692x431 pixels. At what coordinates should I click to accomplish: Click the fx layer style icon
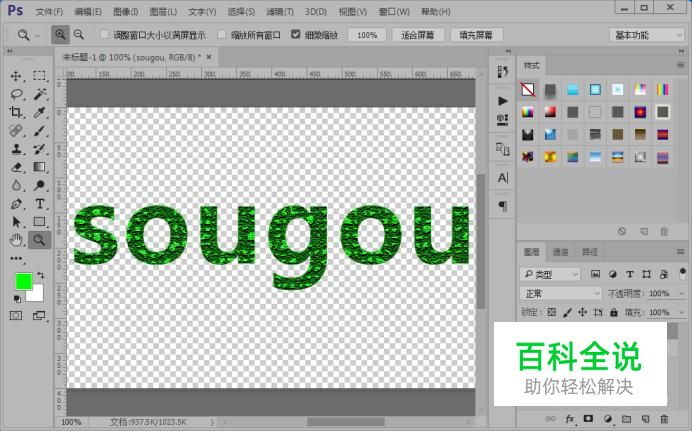pos(570,419)
